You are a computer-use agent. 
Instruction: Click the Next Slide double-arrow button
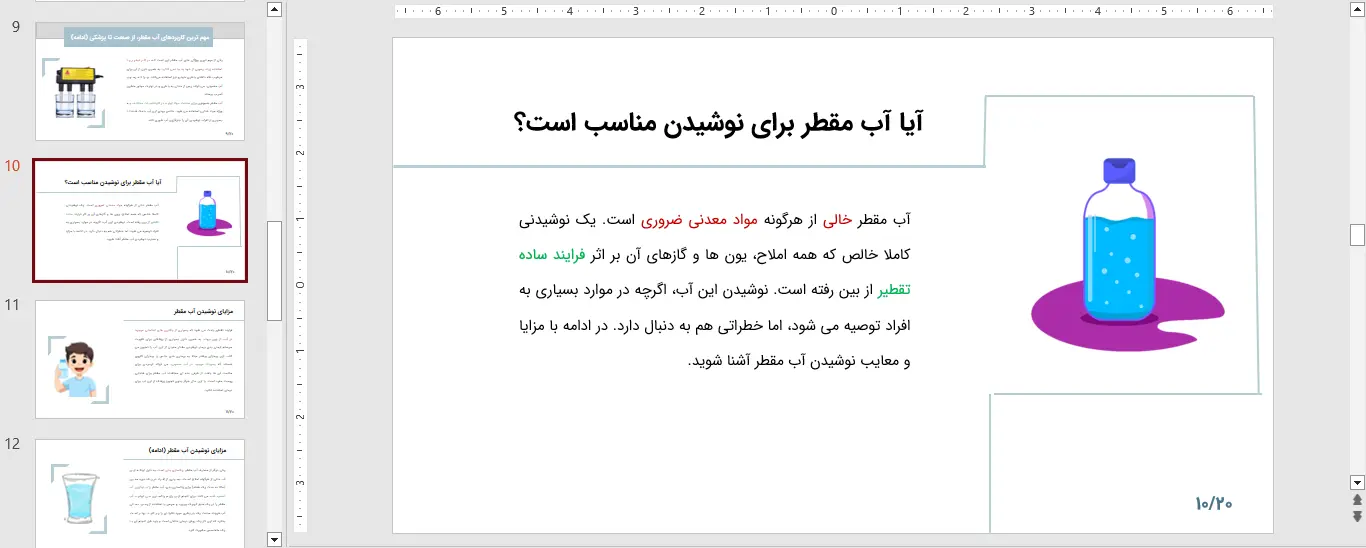pos(1357,516)
